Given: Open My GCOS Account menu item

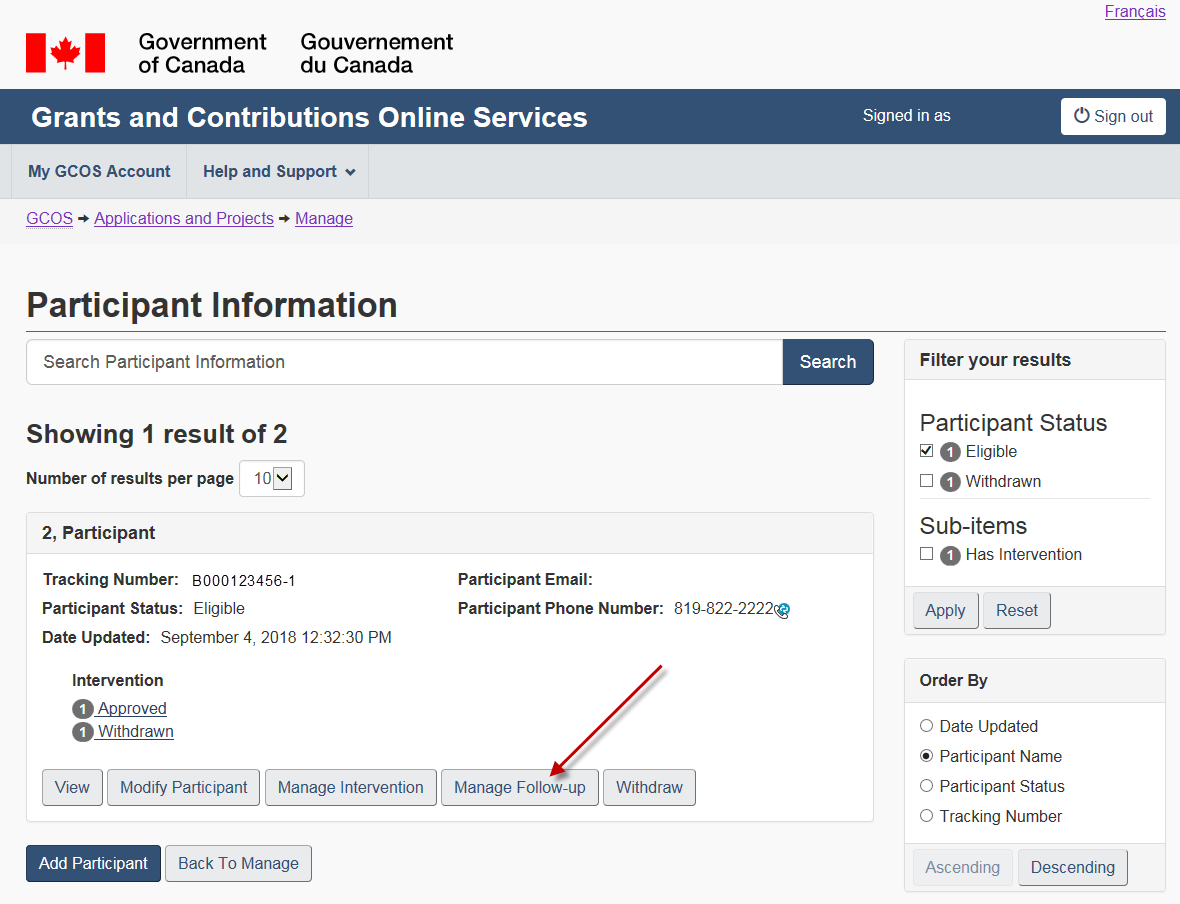Looking at the screenshot, I should (99, 172).
